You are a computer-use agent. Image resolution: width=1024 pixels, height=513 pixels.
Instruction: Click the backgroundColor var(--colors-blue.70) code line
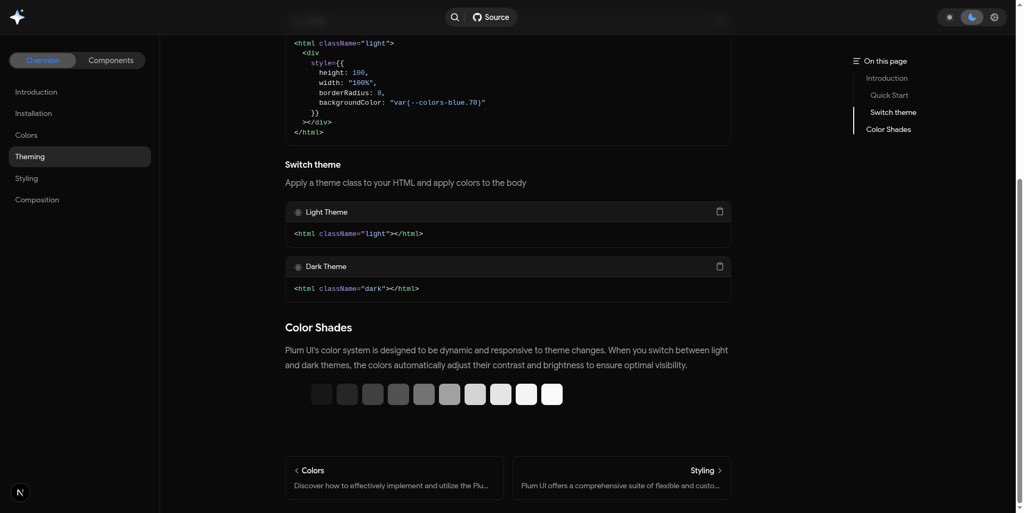click(x=402, y=102)
